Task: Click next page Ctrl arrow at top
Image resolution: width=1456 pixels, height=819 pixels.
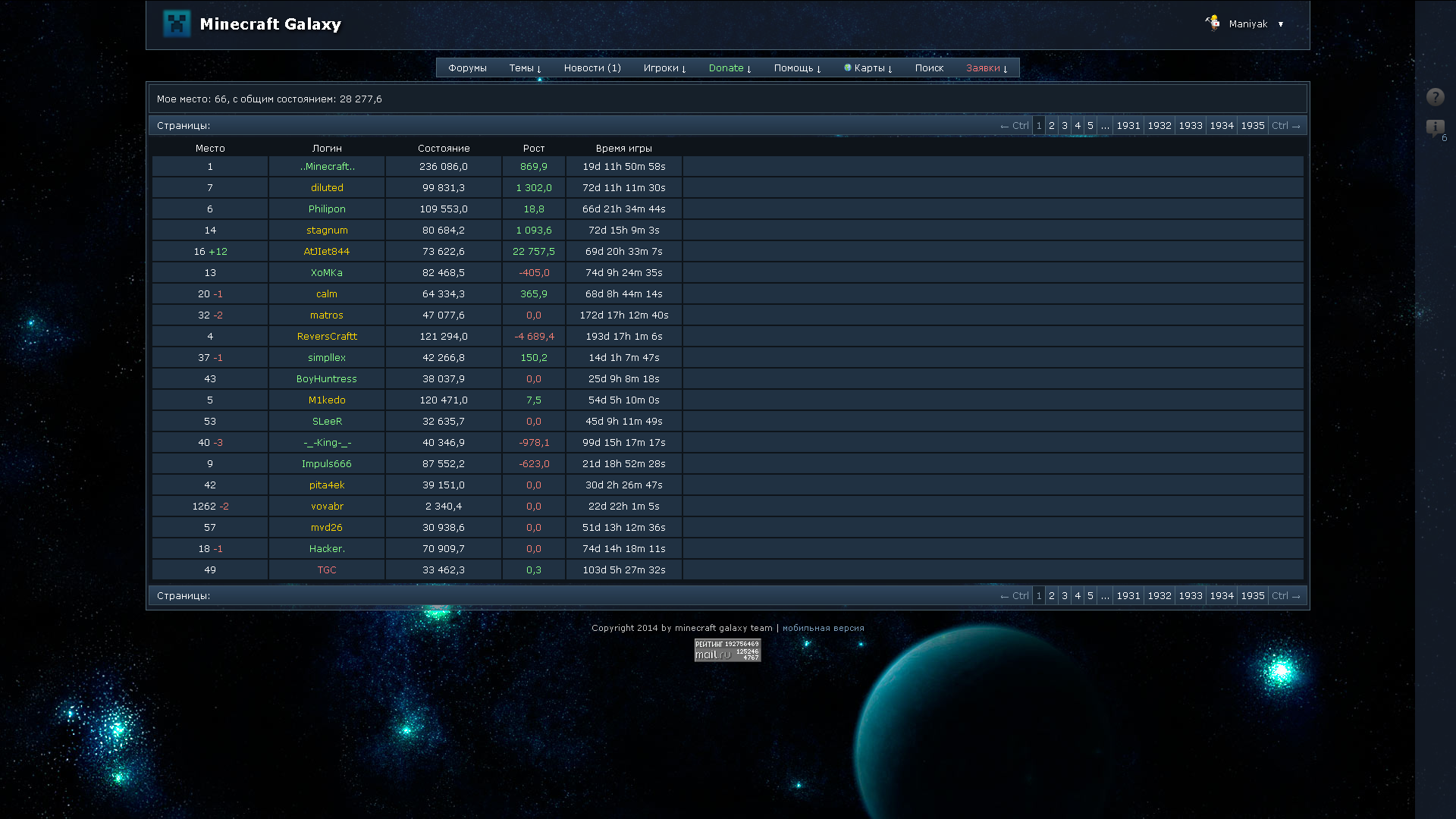Action: 1286,126
